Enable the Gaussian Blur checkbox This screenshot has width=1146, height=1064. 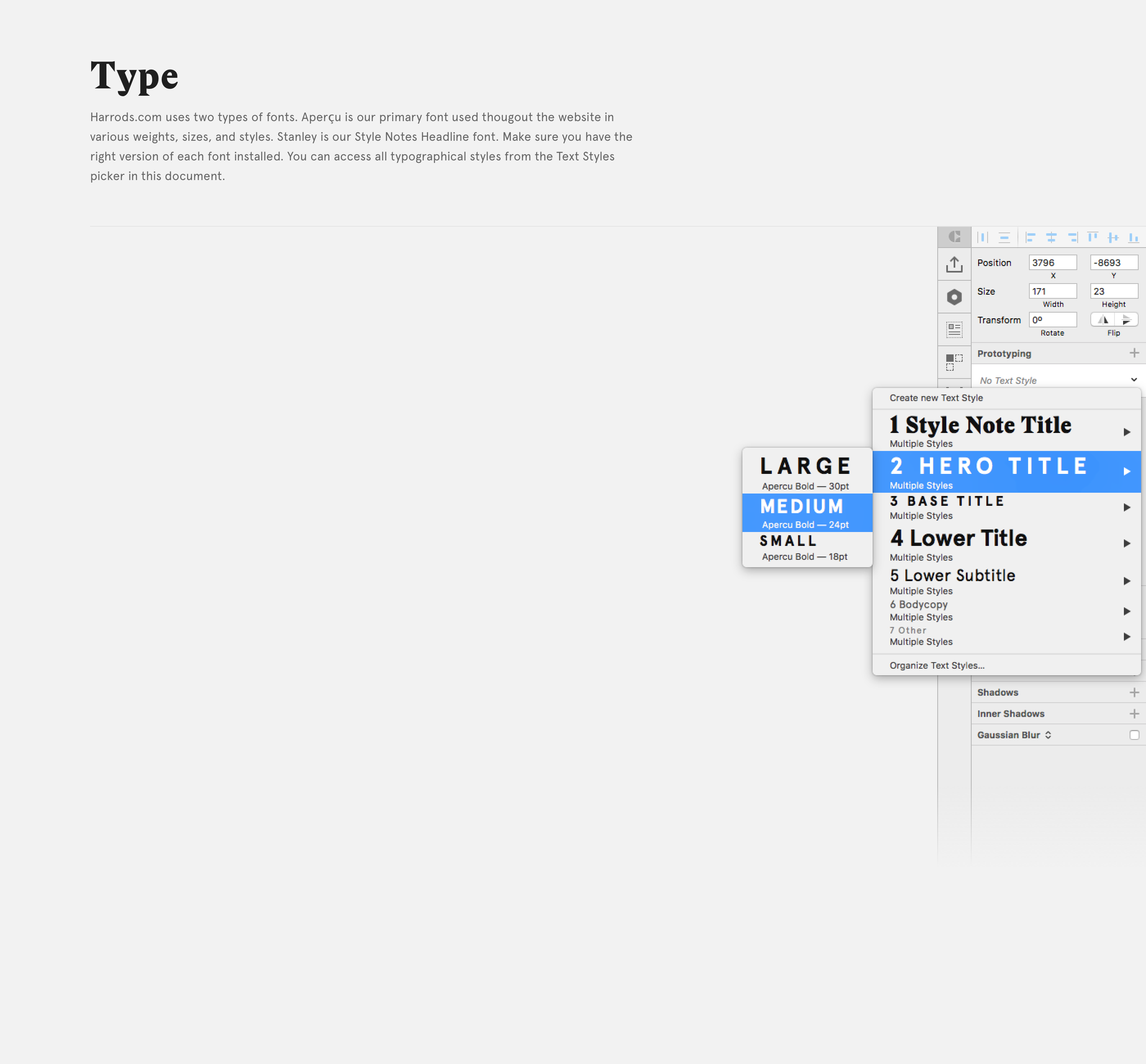pos(1134,735)
